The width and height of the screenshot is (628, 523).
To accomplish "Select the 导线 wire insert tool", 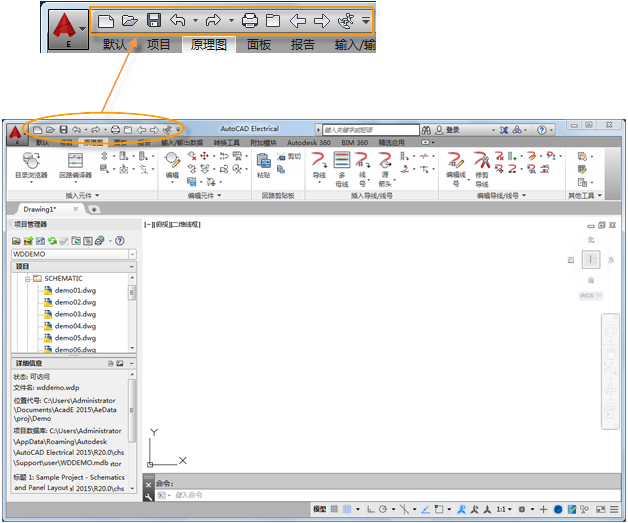I will [319, 165].
